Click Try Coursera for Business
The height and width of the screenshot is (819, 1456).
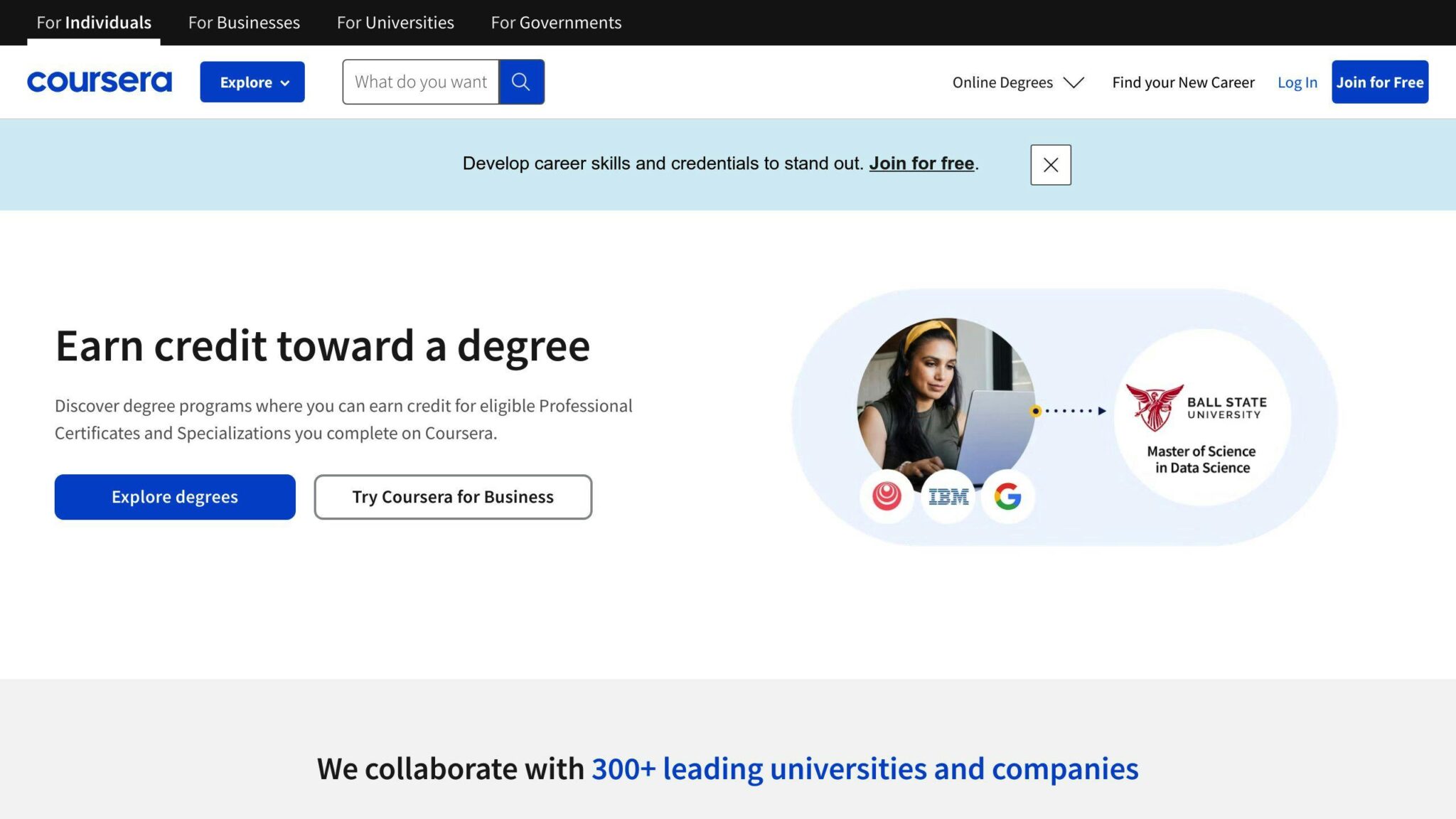tap(453, 496)
